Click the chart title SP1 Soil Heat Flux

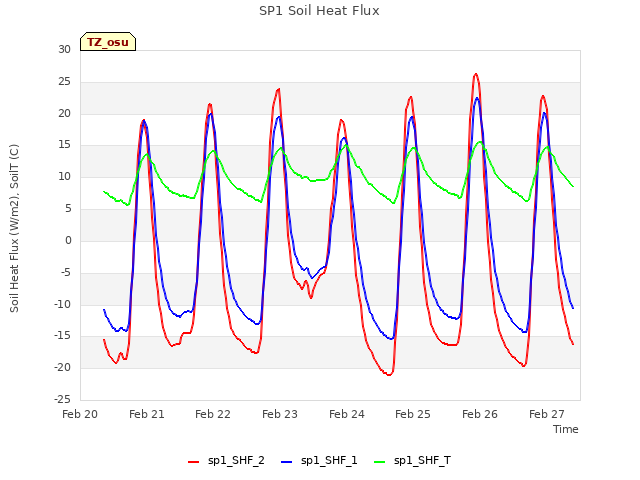point(319,11)
